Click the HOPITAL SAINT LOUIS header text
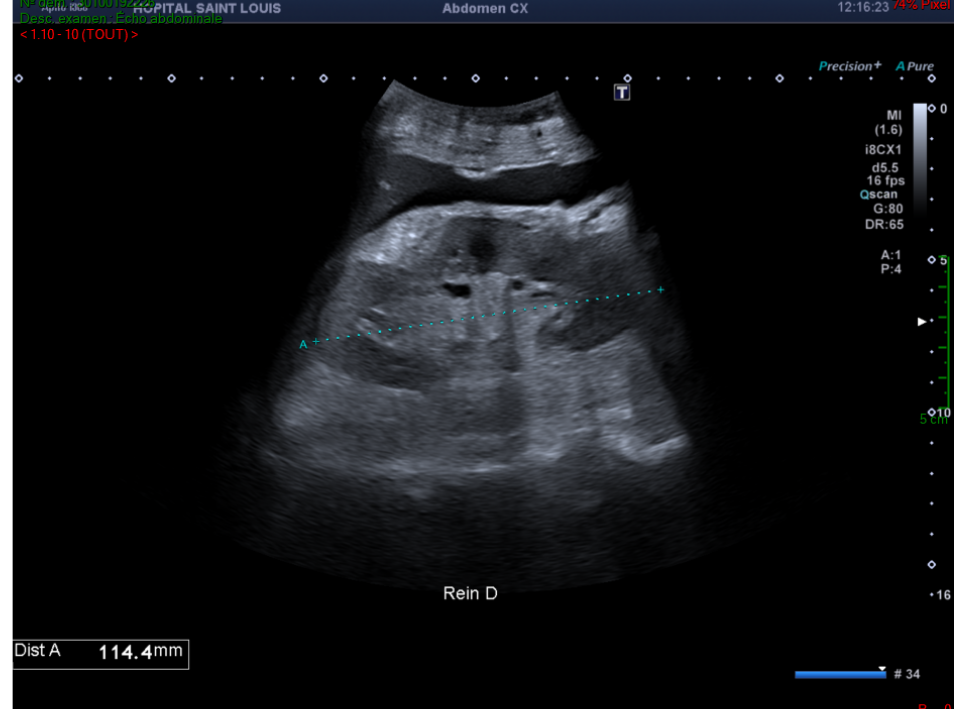The width and height of the screenshot is (954, 709). [207, 8]
